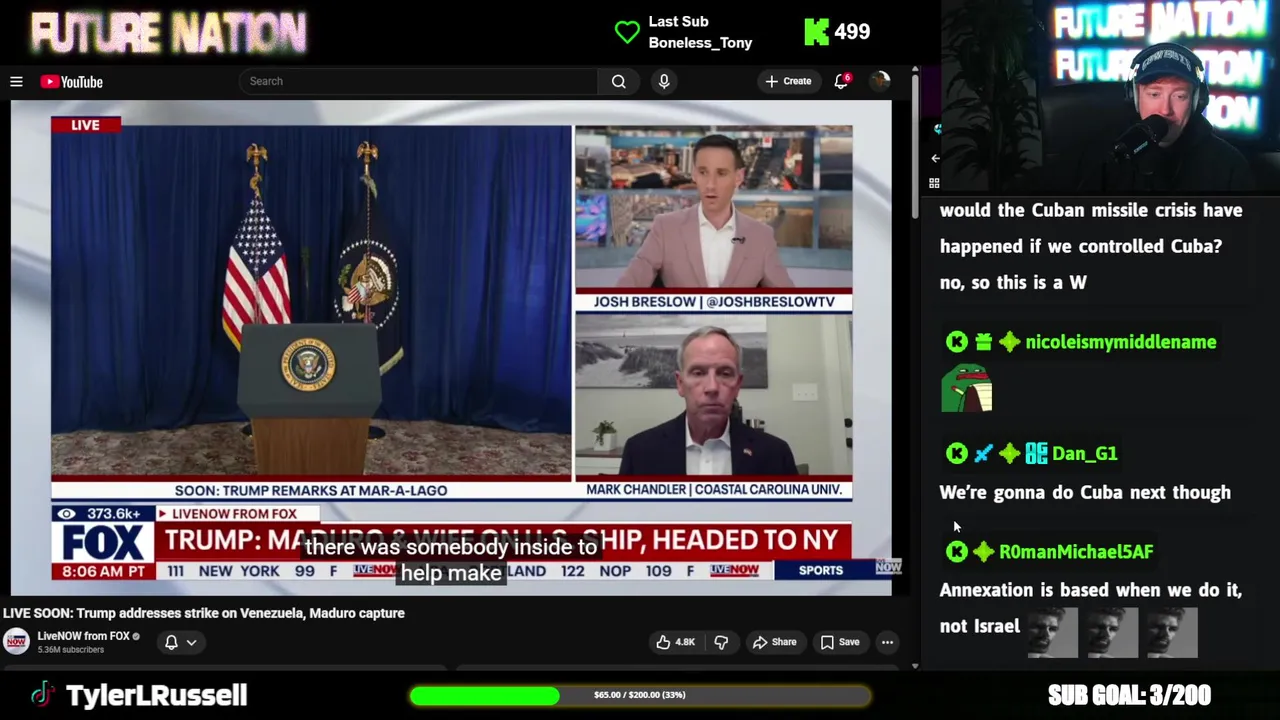This screenshot has width=1280, height=720.
Task: Click the Boneless_Tony last sub name
Action: tap(700, 43)
